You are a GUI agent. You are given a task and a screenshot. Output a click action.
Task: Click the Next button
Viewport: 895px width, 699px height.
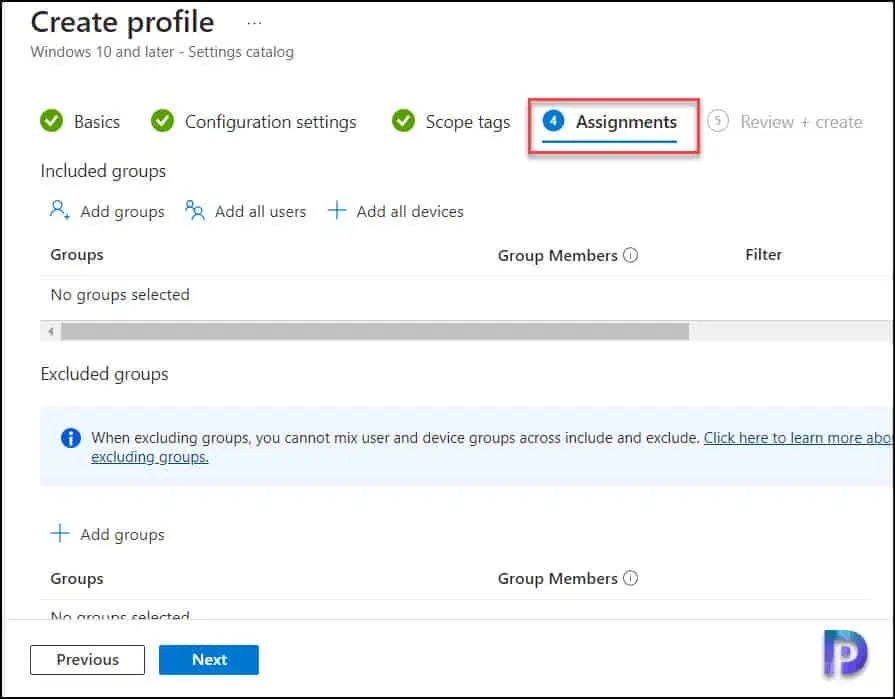209,660
